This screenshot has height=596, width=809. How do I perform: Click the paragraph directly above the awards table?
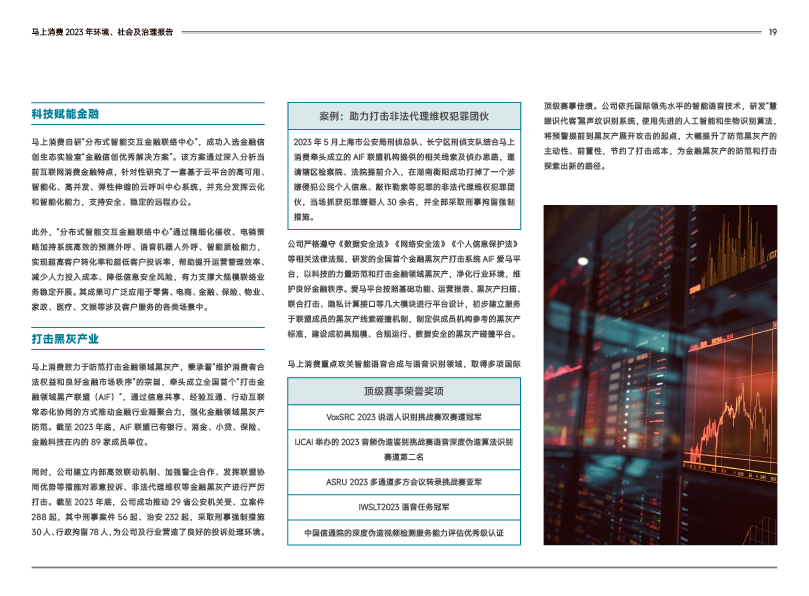coord(403,363)
